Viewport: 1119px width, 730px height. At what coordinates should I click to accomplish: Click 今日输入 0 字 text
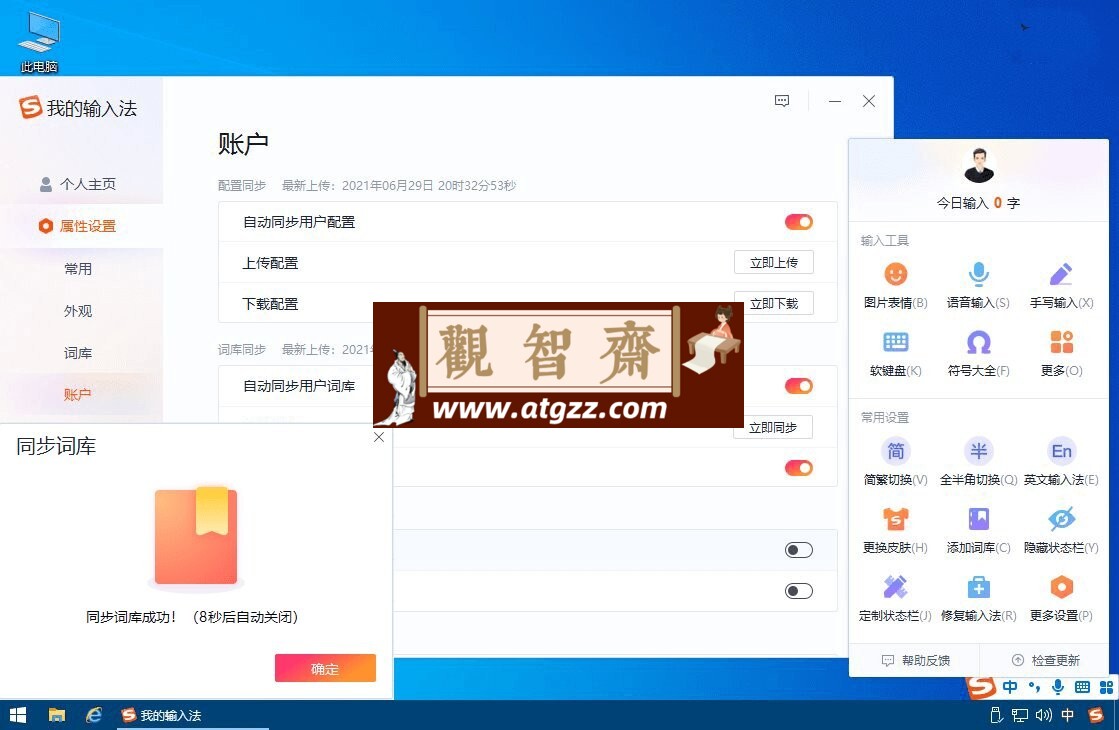978,203
